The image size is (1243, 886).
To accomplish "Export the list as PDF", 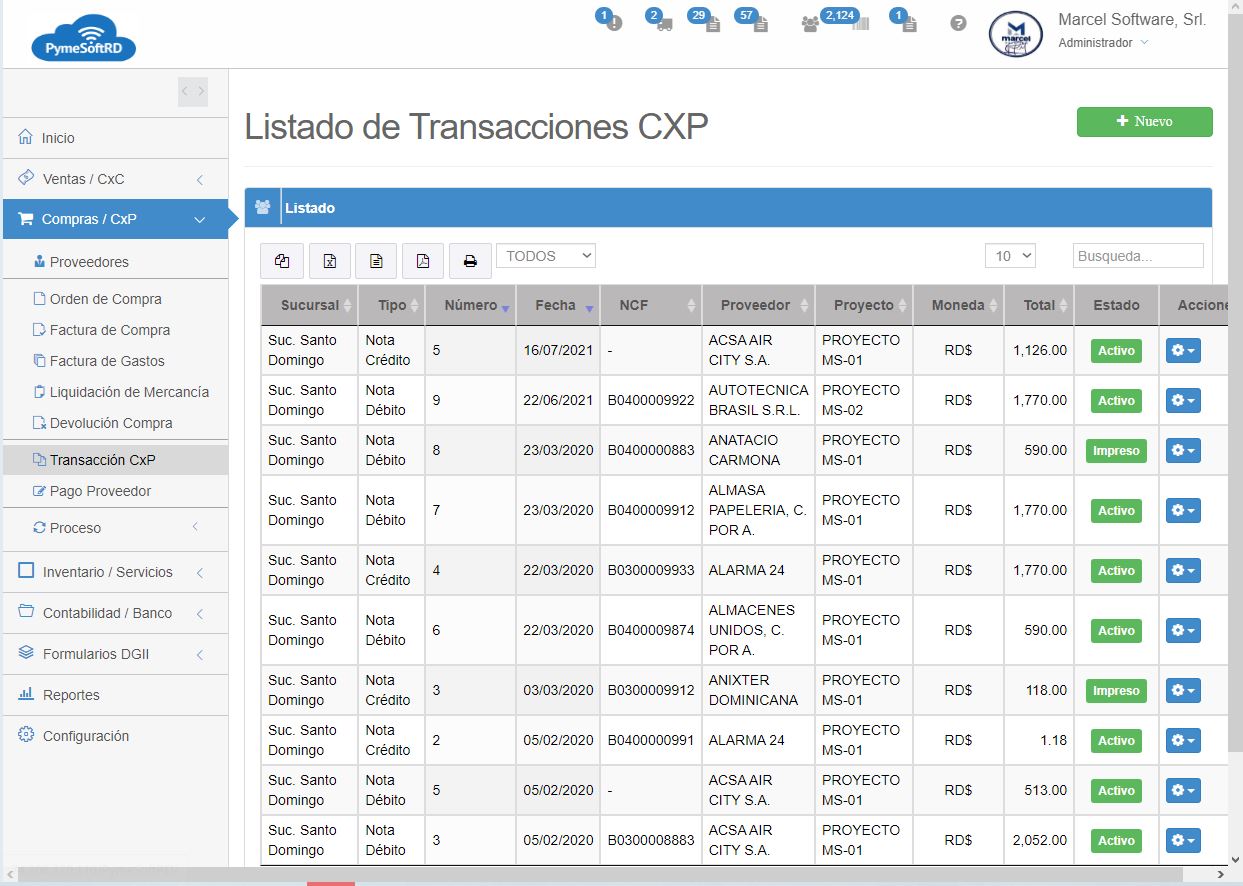I will coord(422,261).
